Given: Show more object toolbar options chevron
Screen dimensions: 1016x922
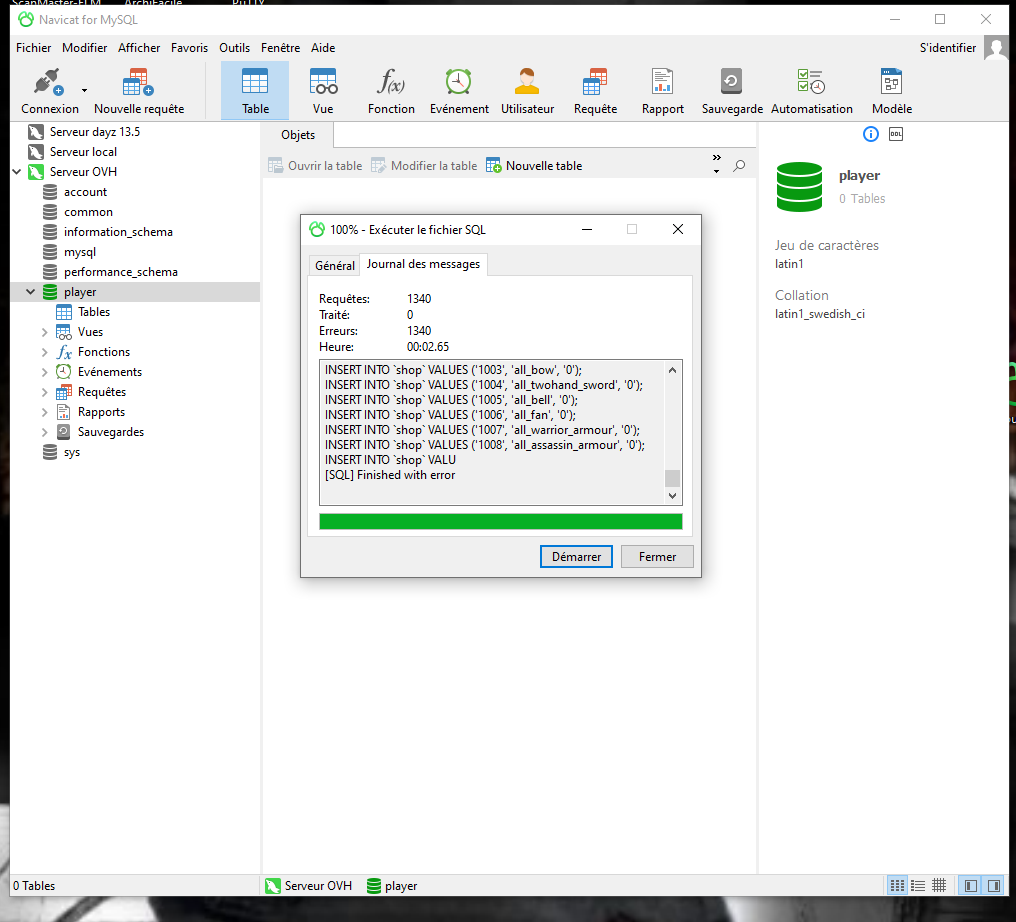Looking at the screenshot, I should coord(716,157).
